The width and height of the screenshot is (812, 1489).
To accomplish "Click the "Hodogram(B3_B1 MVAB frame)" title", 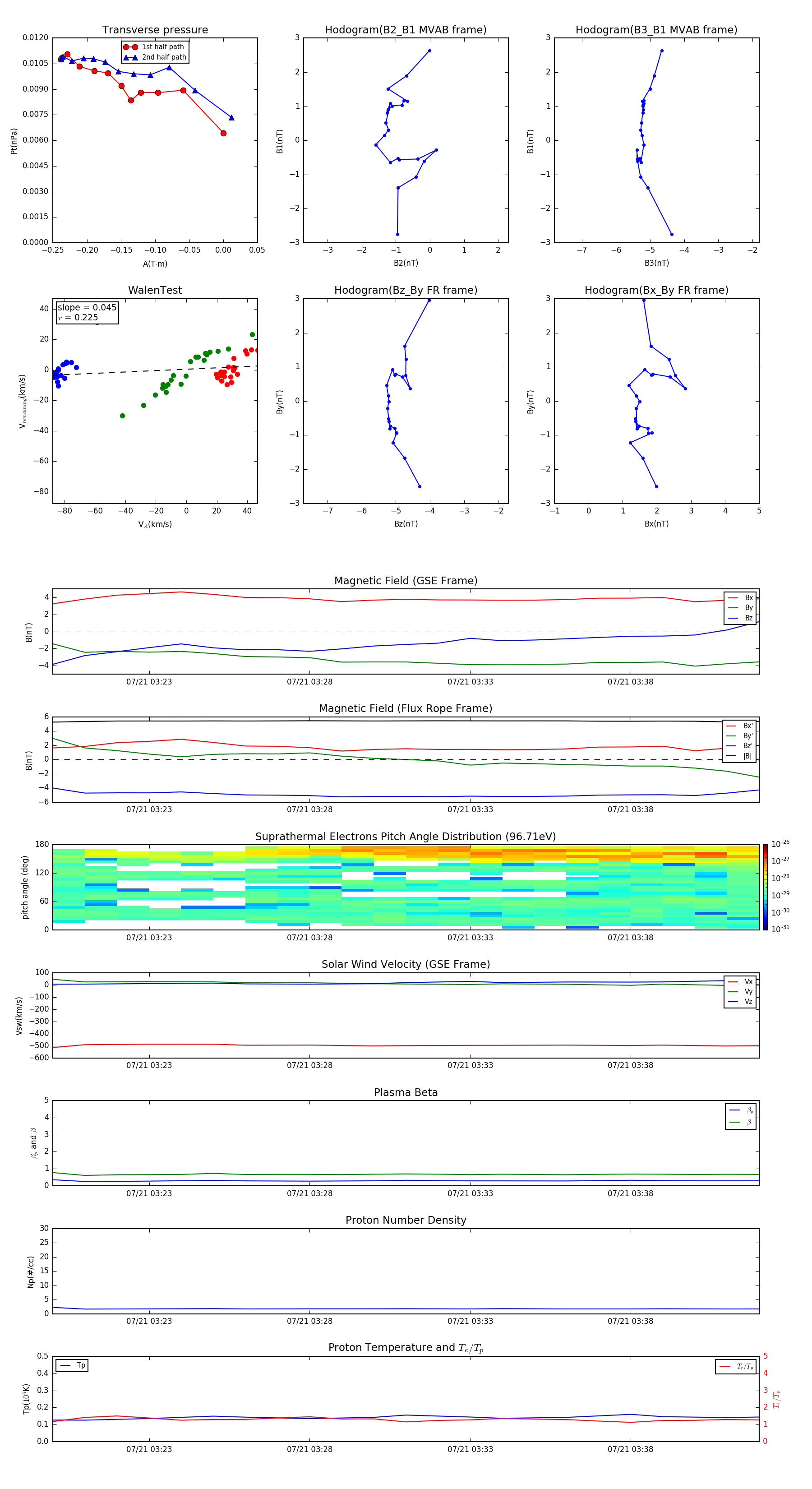I will click(x=656, y=29).
